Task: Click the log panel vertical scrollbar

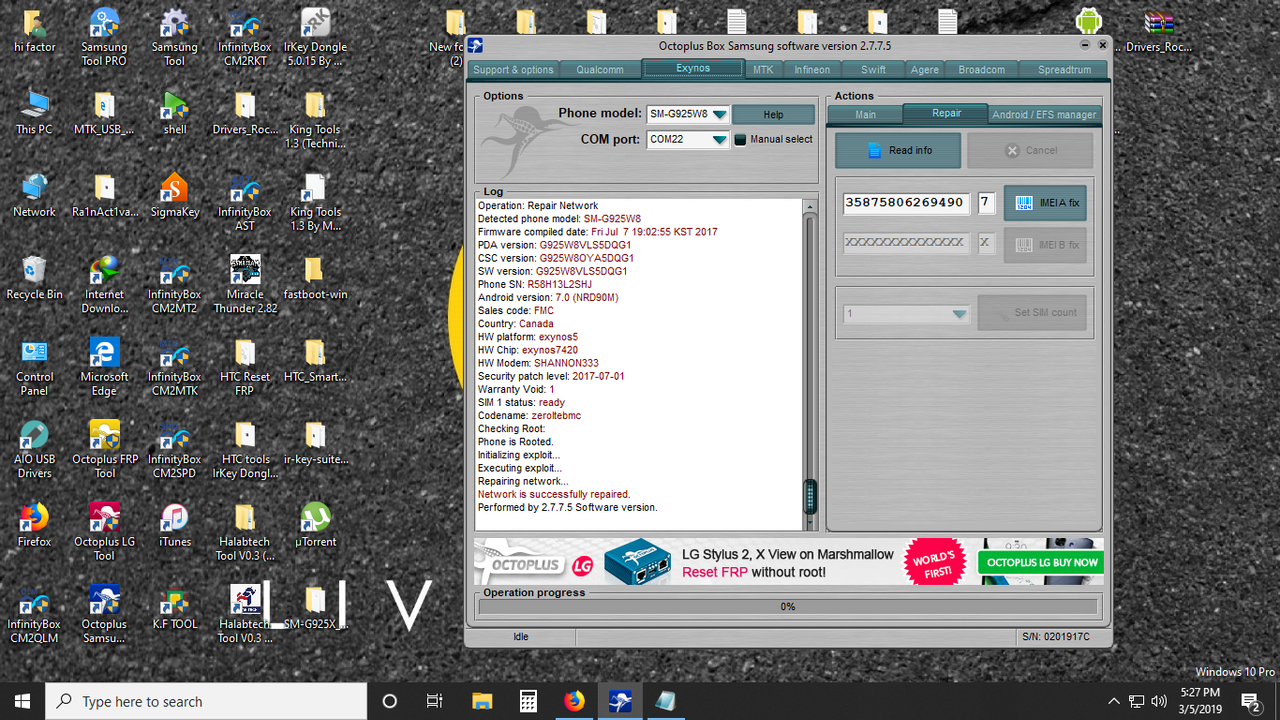Action: [810, 365]
